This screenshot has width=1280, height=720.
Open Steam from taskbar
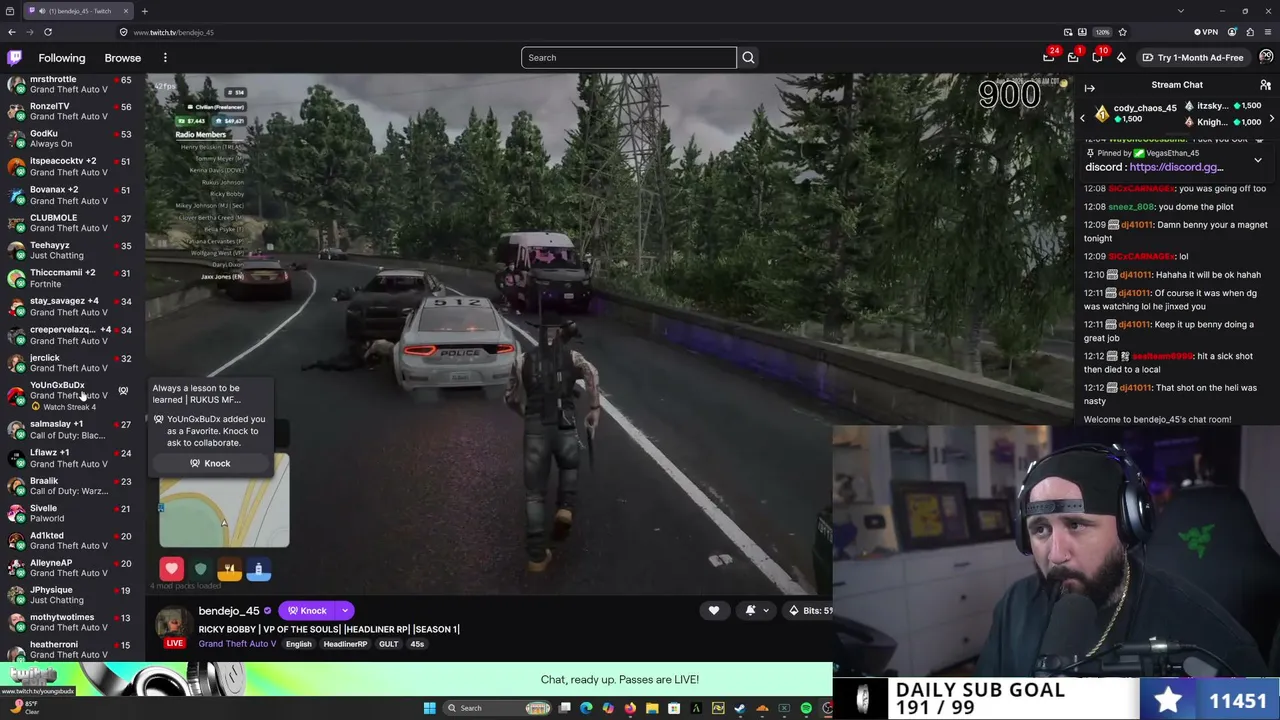pos(740,708)
